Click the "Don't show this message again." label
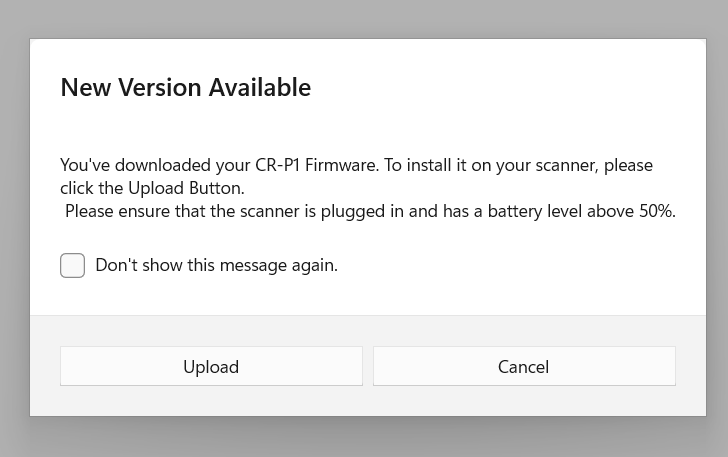This screenshot has width=728, height=457. (216, 266)
